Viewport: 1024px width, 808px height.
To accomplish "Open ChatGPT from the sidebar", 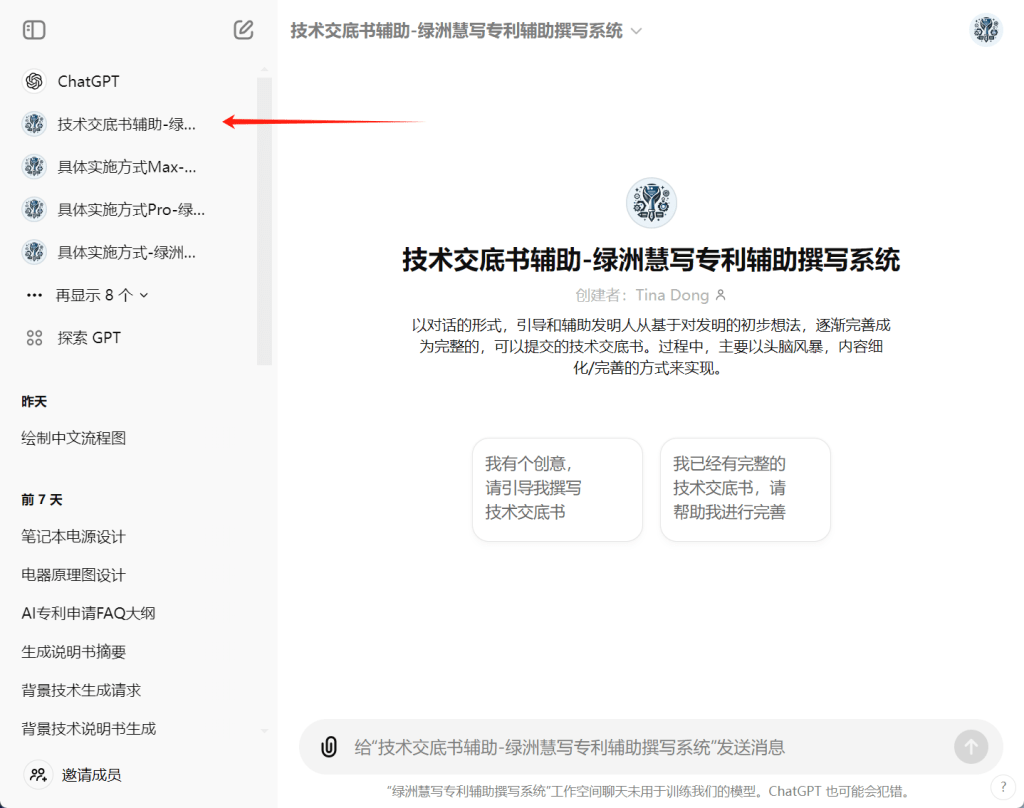I will [x=88, y=81].
